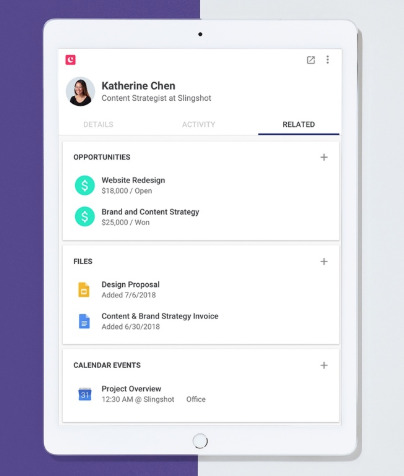Screen dimensions: 404x476
Task: Switch to the Activity tab
Action: (198, 124)
